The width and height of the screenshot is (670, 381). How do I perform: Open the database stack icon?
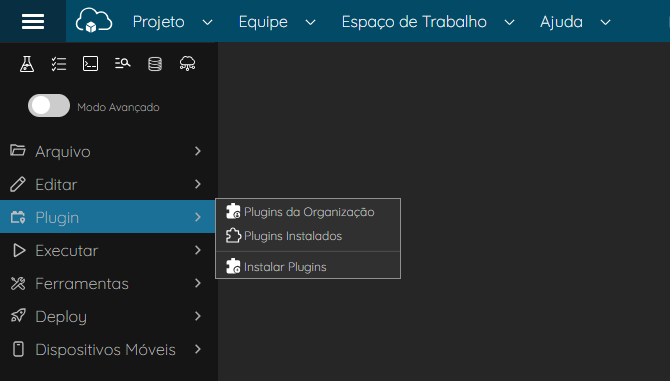coord(155,64)
